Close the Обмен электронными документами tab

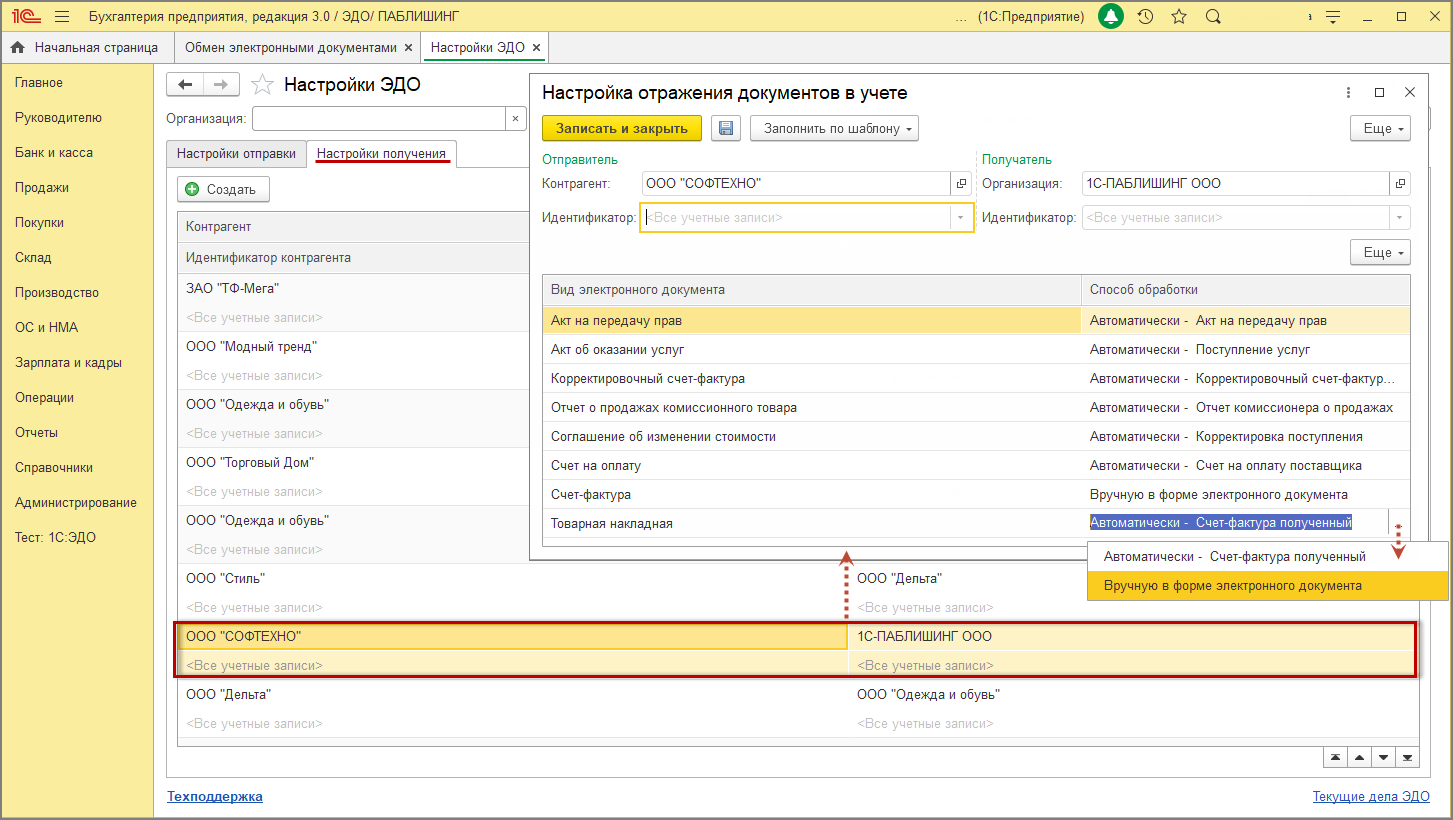click(x=408, y=47)
